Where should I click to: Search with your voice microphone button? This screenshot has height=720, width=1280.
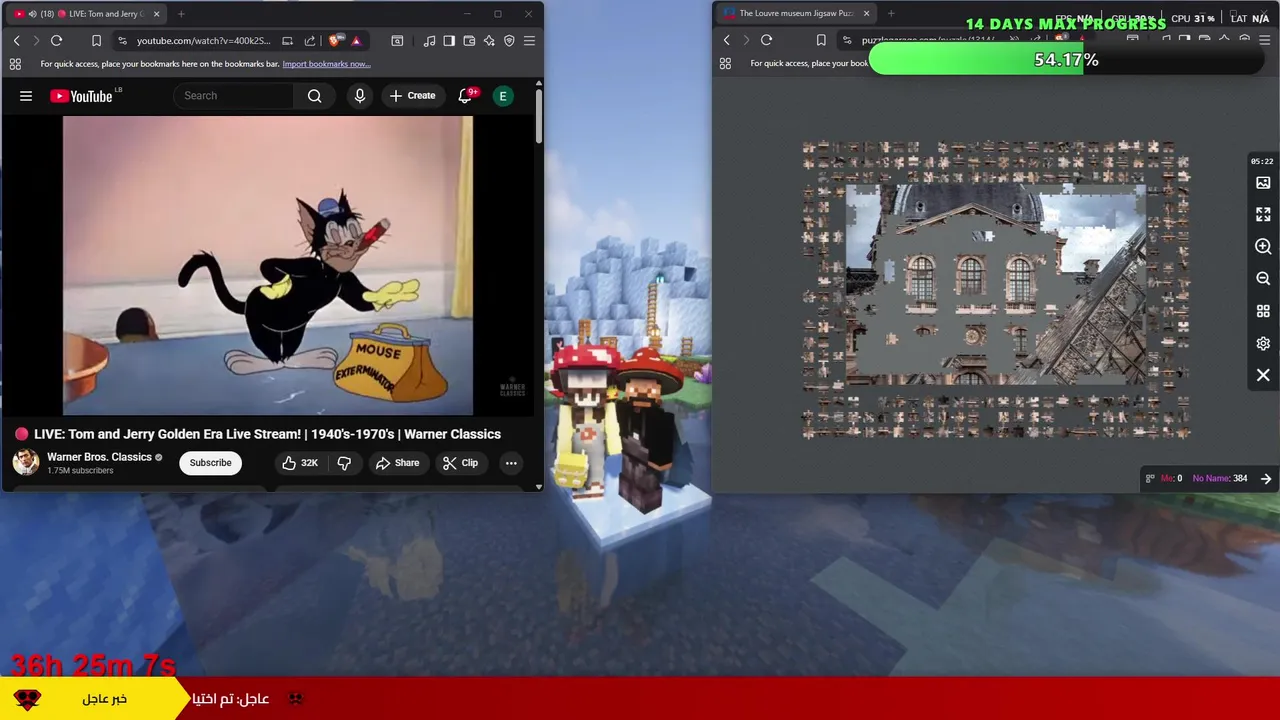360,96
